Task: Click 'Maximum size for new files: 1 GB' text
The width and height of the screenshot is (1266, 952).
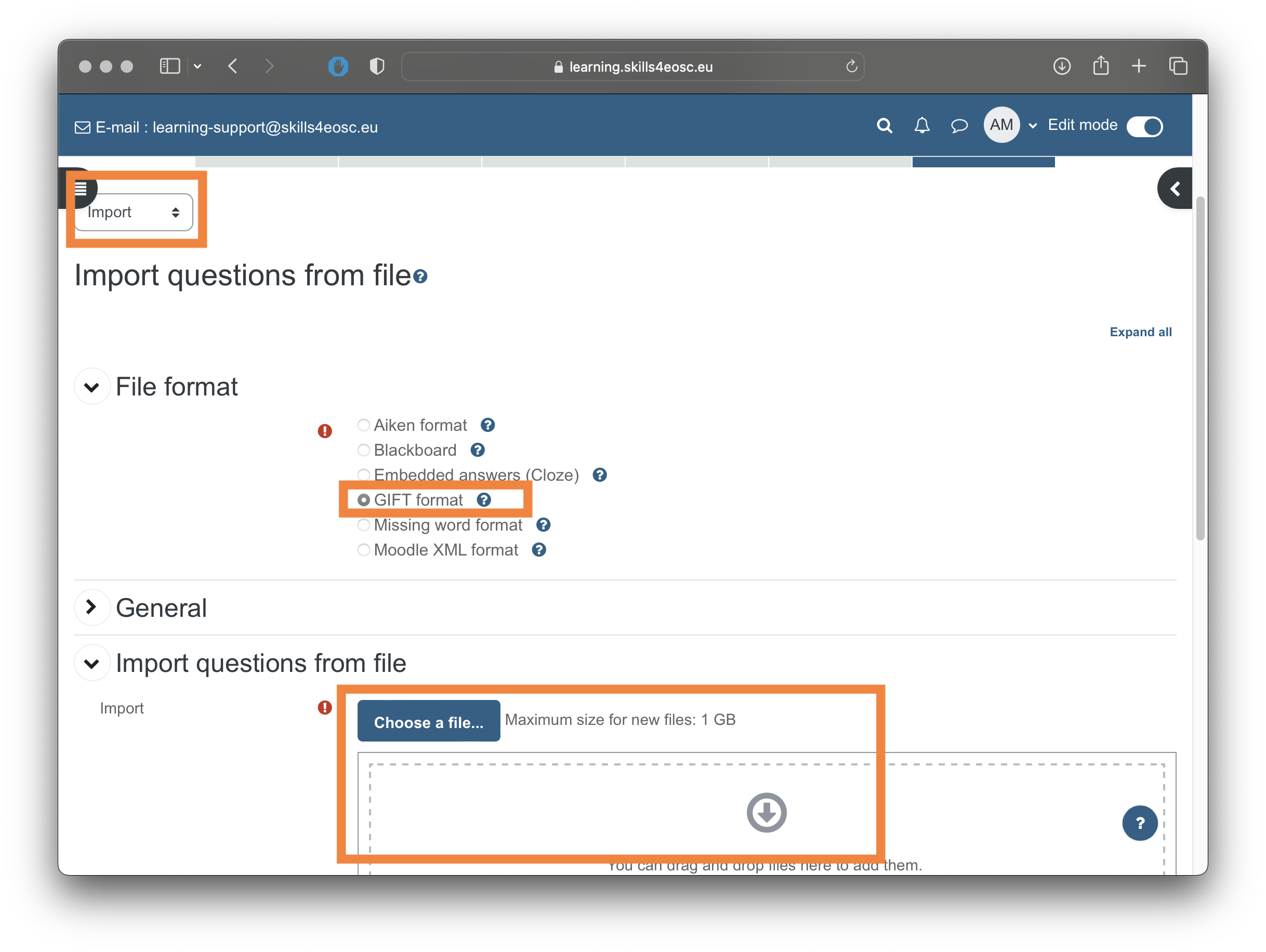Action: coord(620,720)
